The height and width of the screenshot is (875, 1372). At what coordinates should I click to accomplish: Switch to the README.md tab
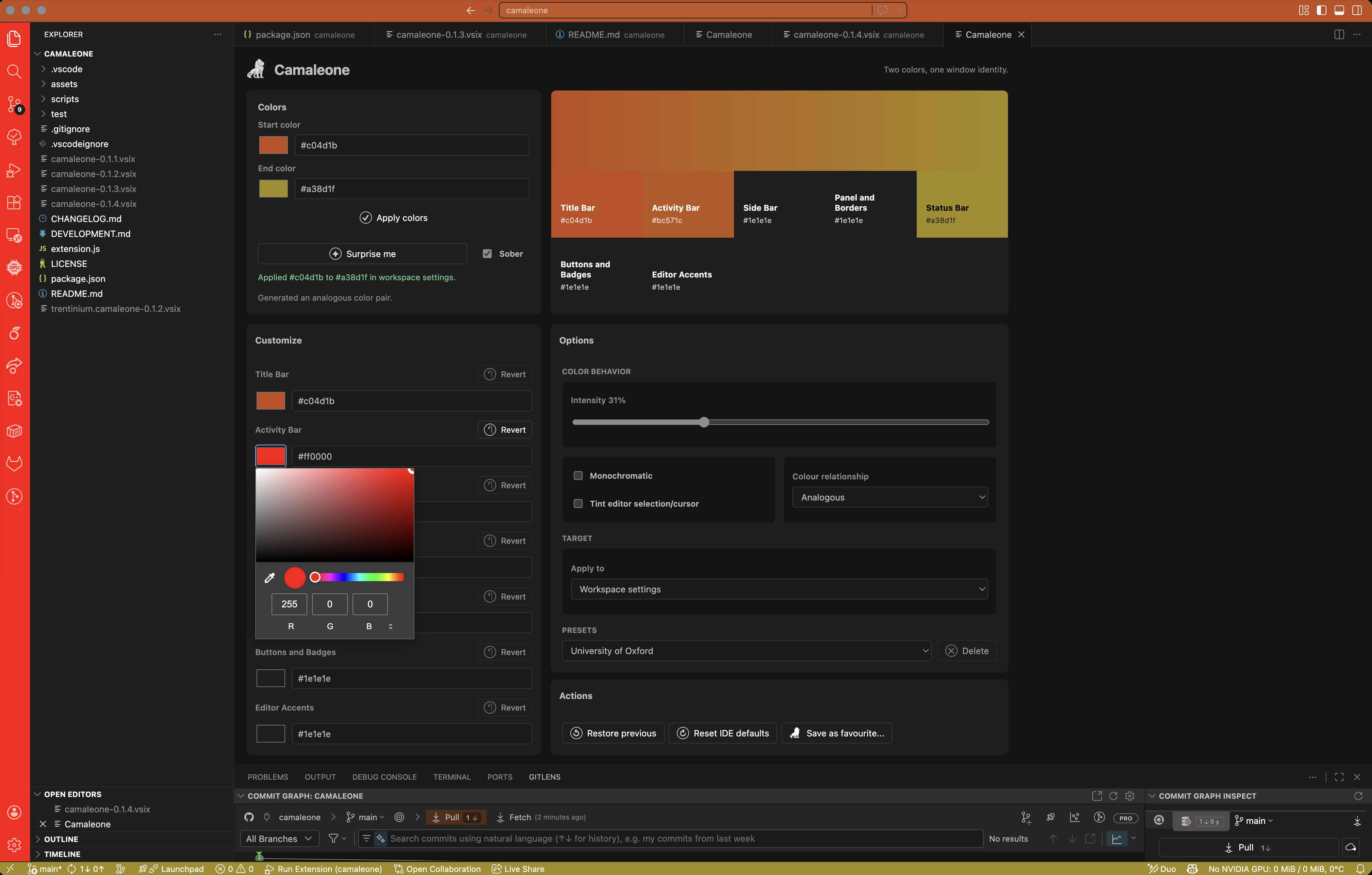(615, 34)
